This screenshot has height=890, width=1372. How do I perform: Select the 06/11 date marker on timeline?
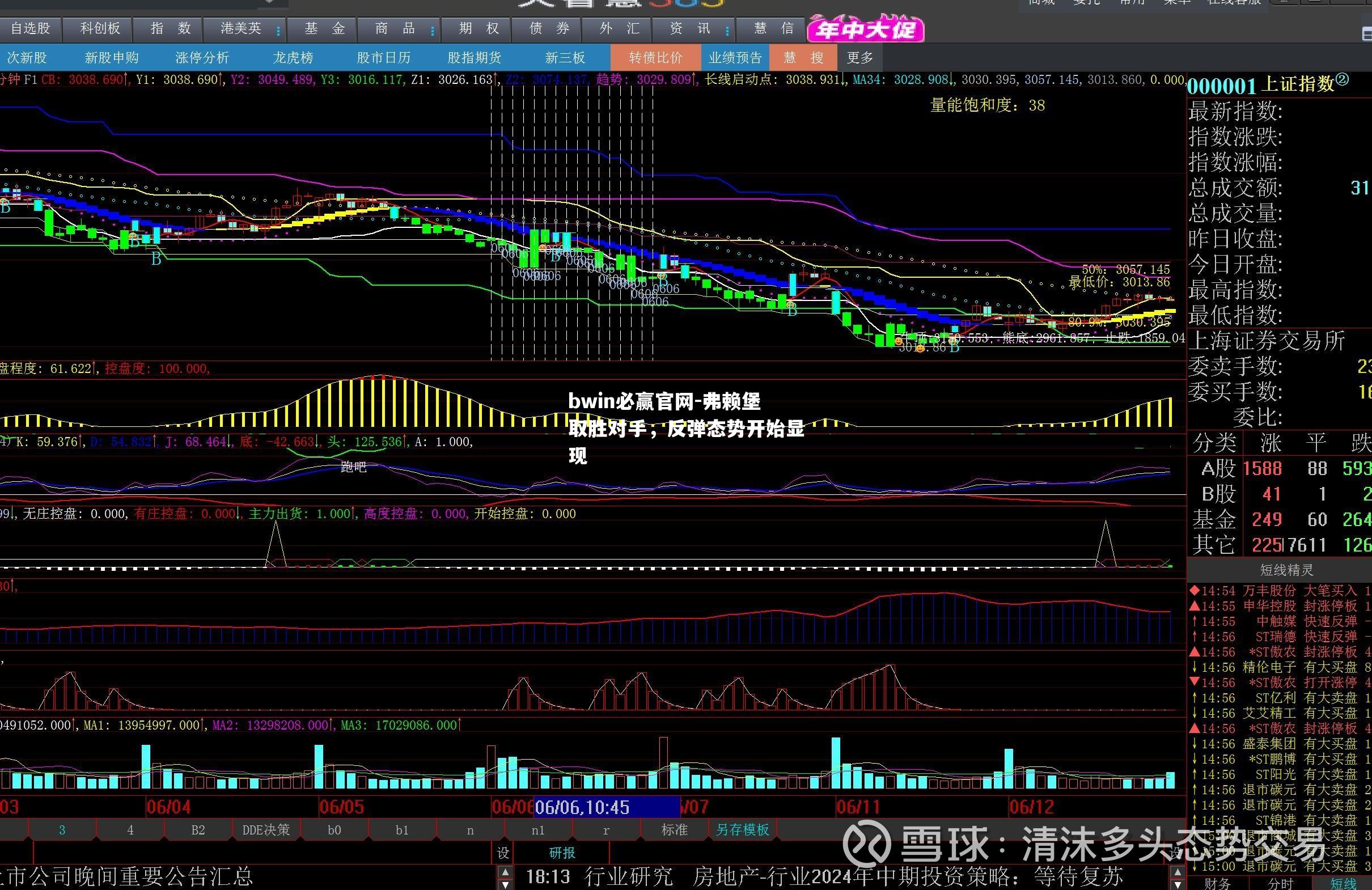858,806
